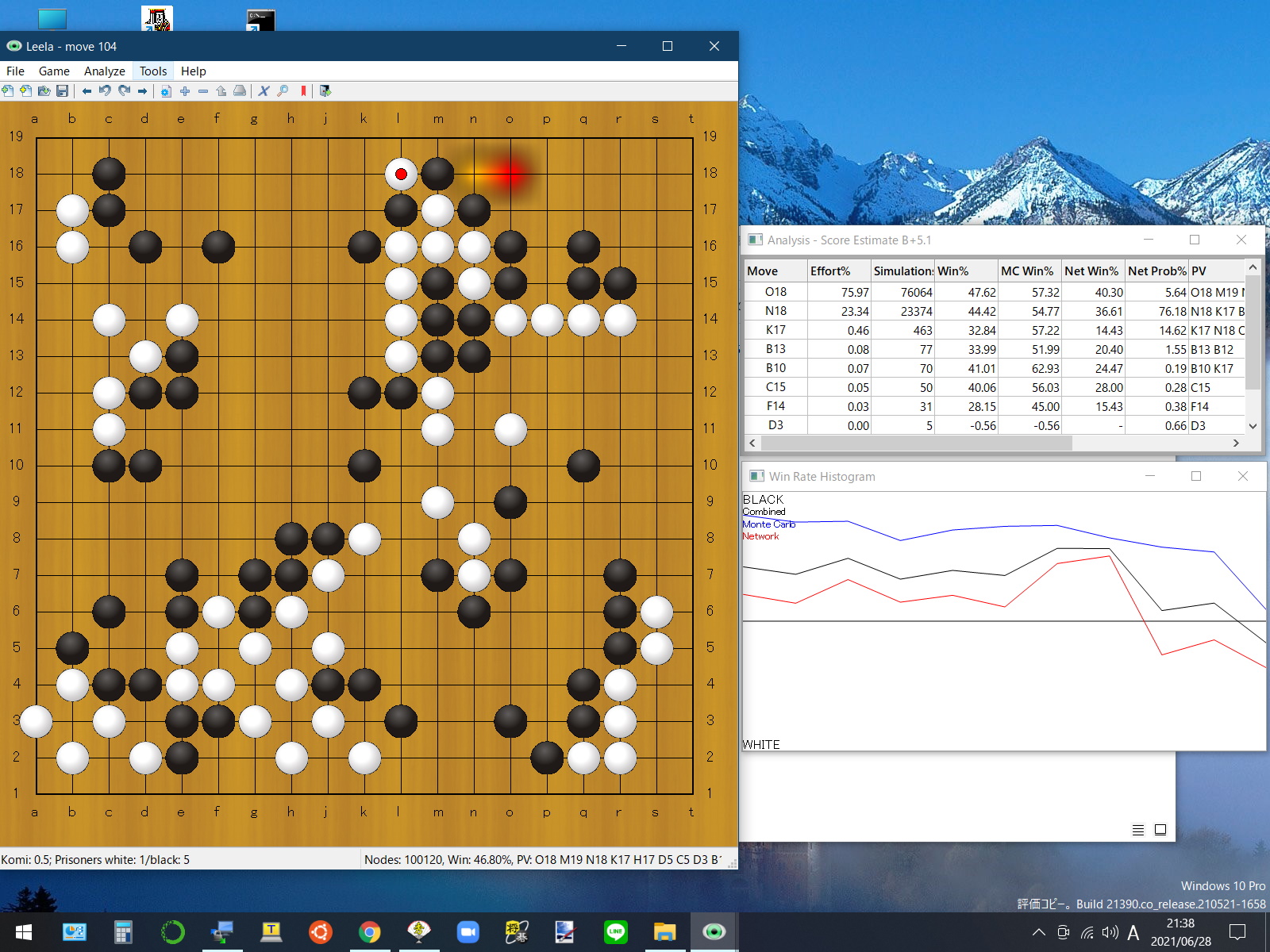Click the MC Win% column header
Screen dimensions: 1270x952
pos(1028,271)
